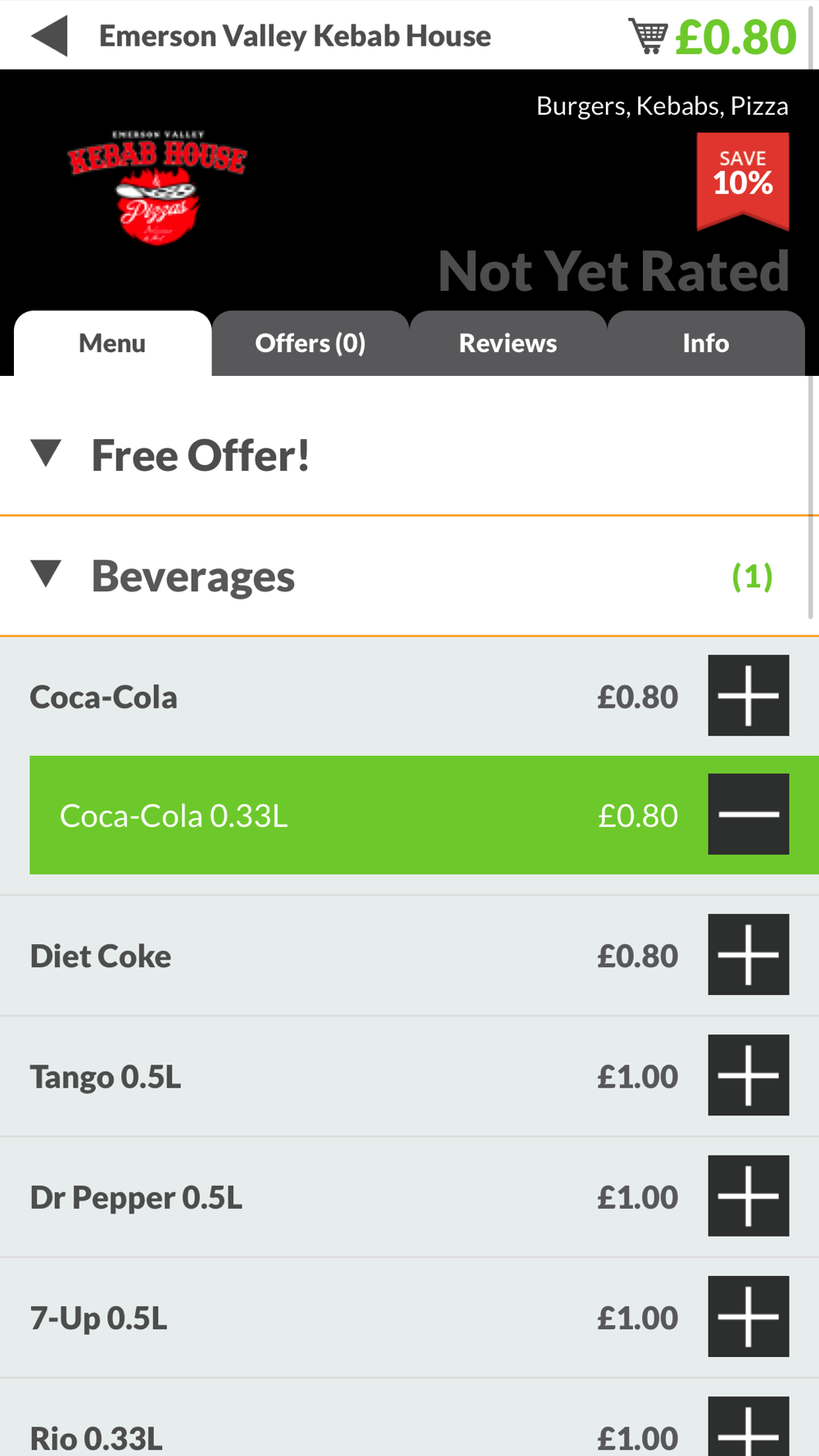The width and height of the screenshot is (819, 1456).
Task: Add 7-Up 0.5L with plus icon
Action: (x=748, y=1316)
